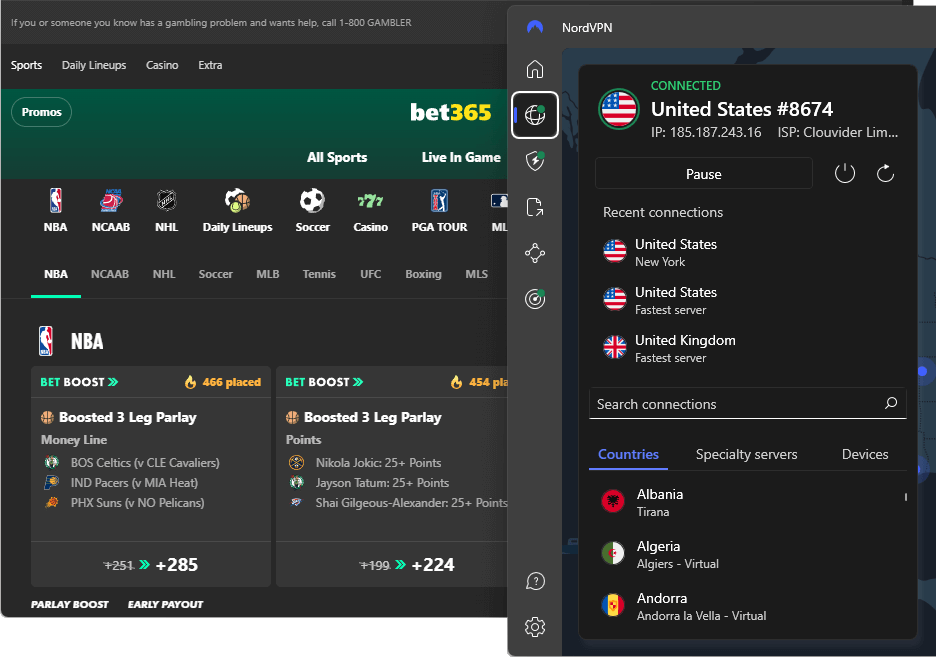Image resolution: width=936 pixels, height=658 pixels.
Task: Open NordVPN settings gear icon
Action: [x=535, y=627]
